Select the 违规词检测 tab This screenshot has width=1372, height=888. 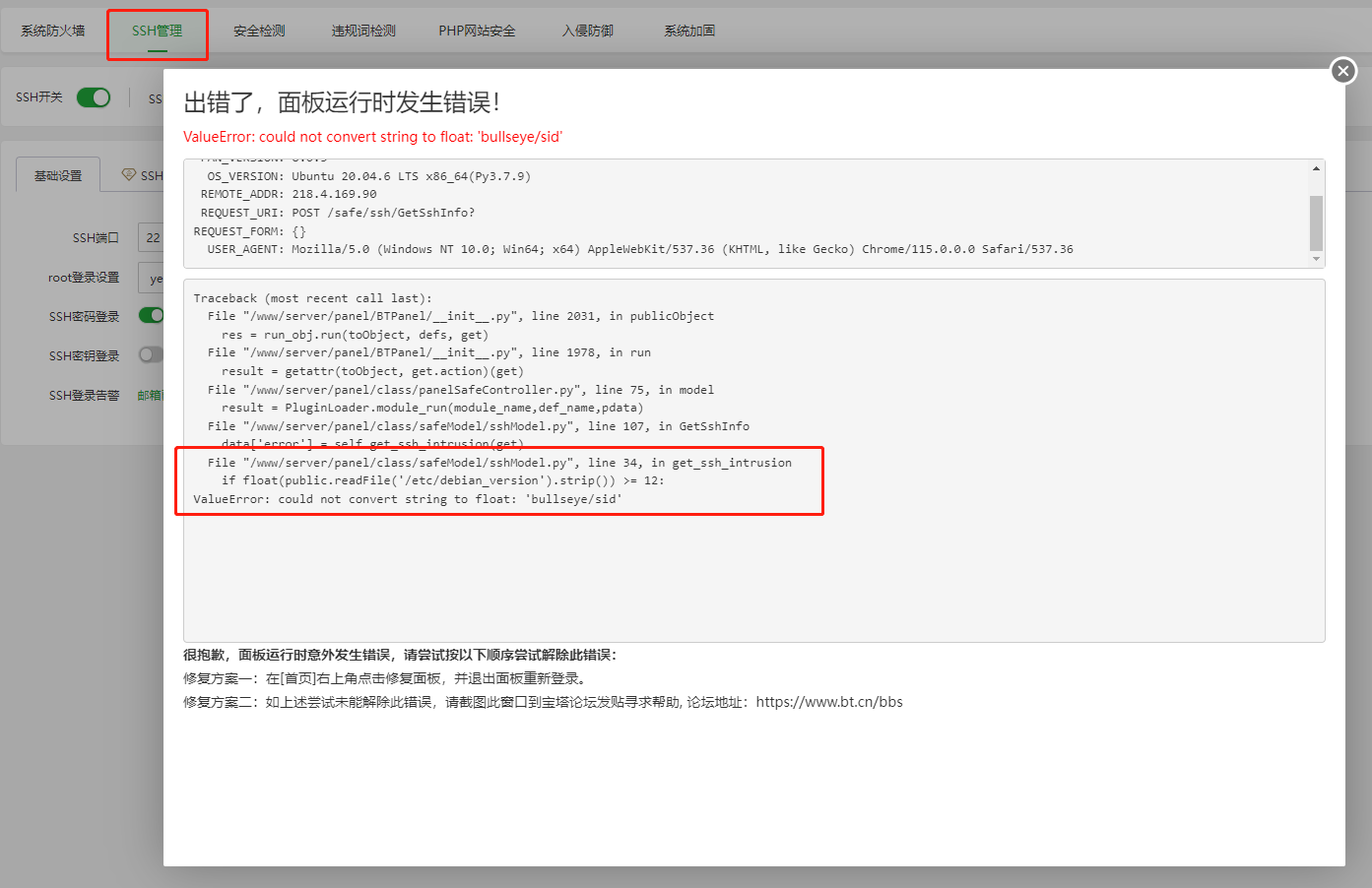pyautogui.click(x=363, y=31)
